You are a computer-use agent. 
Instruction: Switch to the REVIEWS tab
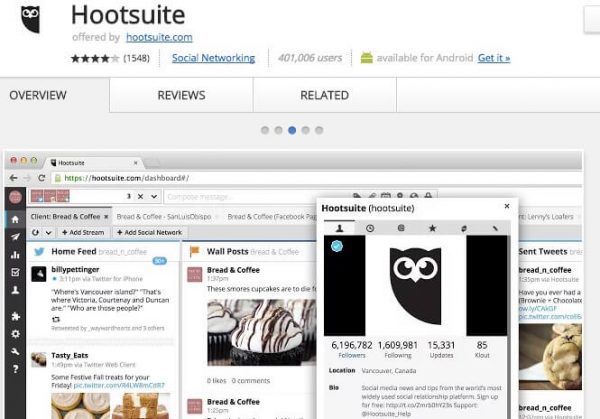click(181, 95)
